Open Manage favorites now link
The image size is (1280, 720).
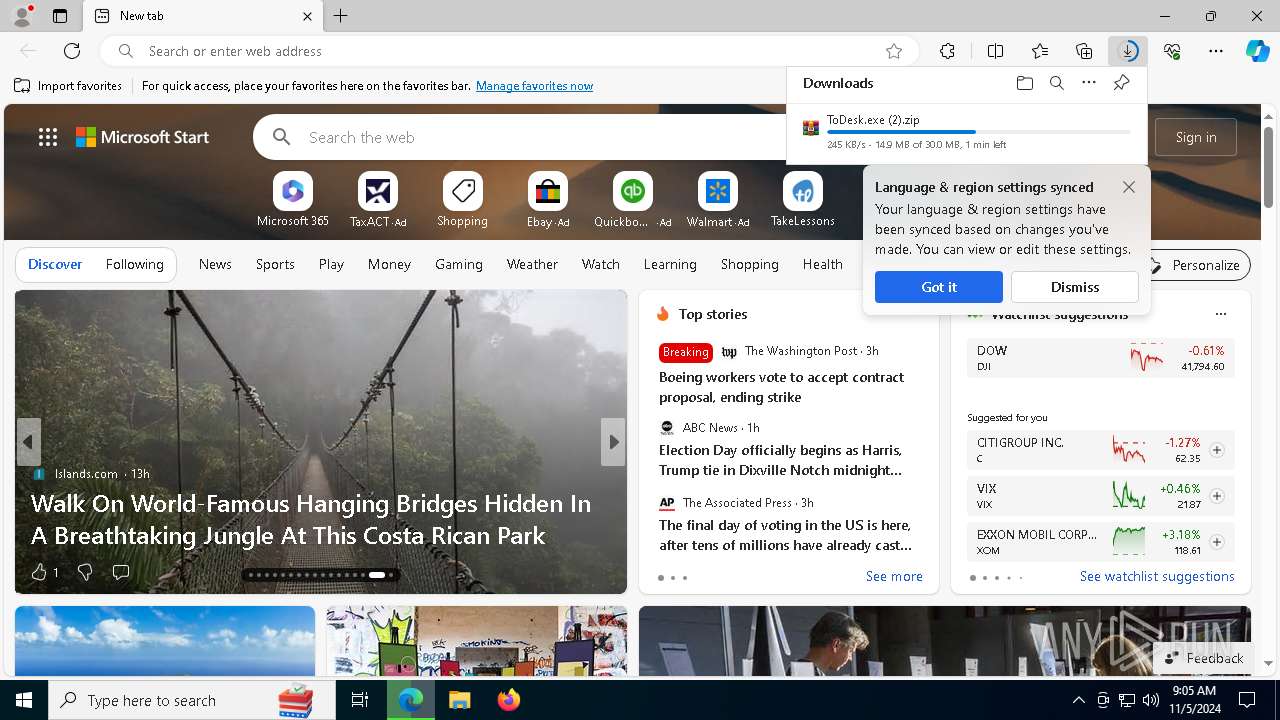click(534, 86)
